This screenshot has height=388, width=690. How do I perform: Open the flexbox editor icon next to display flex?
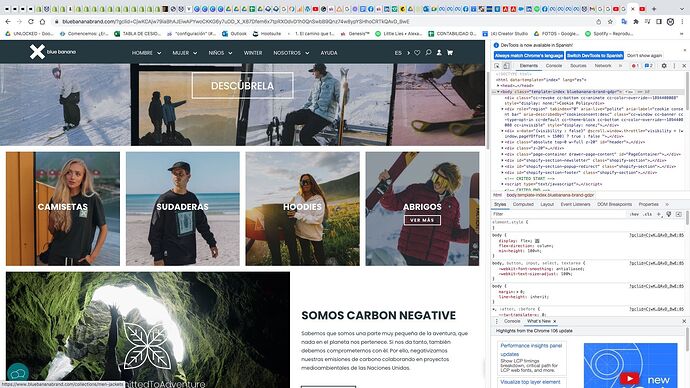coord(537,241)
